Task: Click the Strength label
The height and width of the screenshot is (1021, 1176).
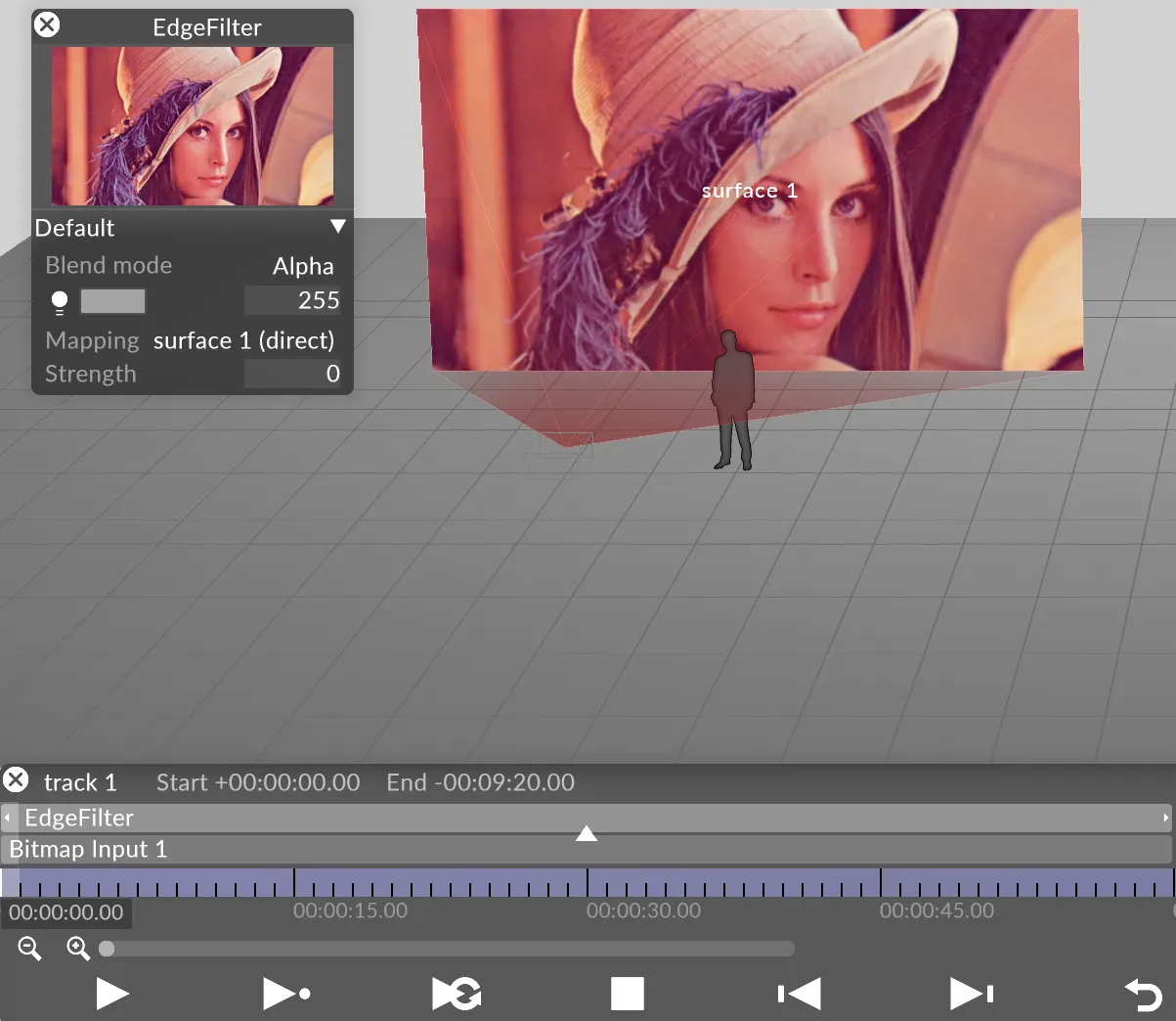Action: pos(91,374)
